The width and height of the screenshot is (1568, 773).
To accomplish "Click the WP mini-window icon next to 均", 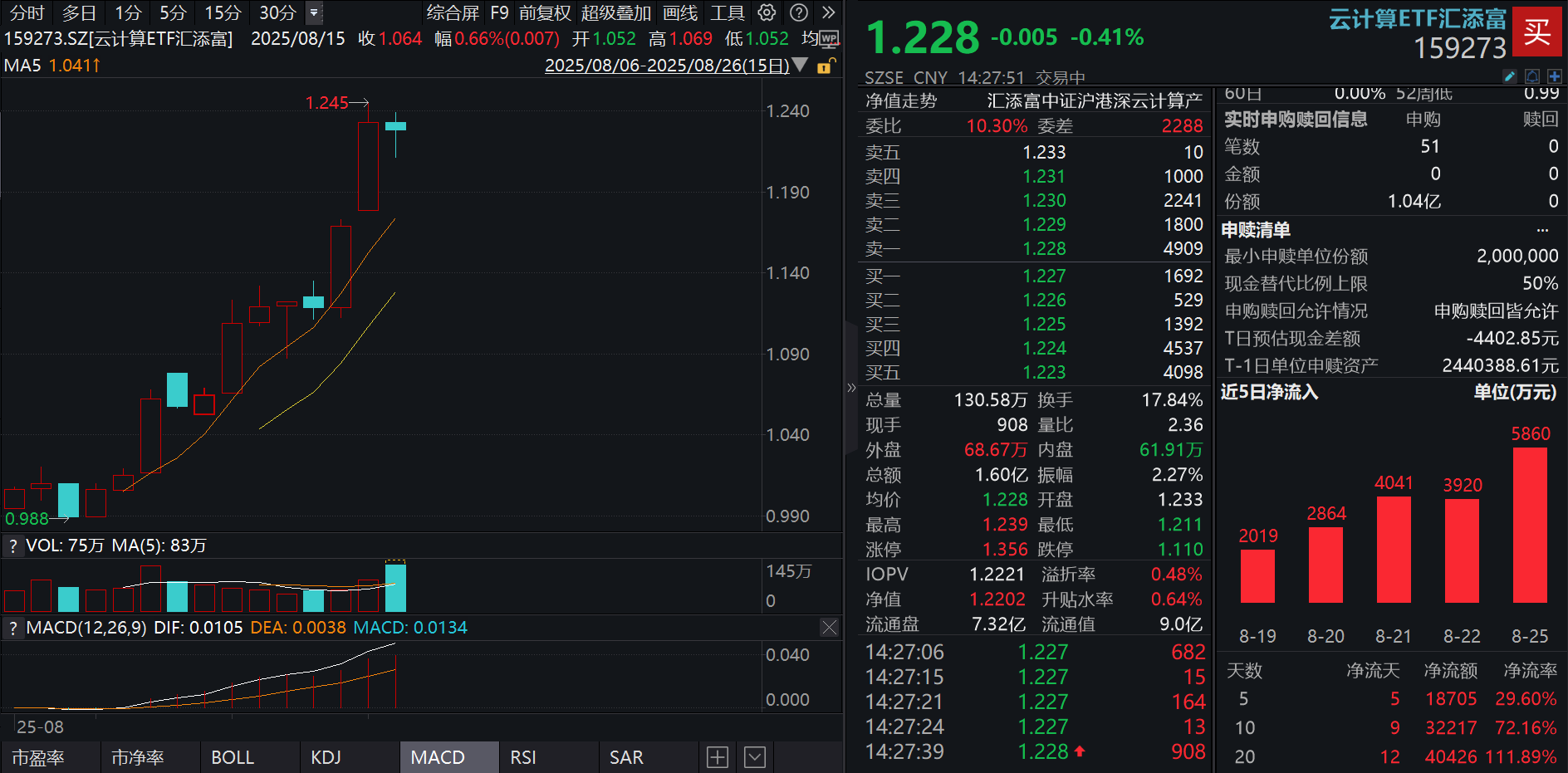I will click(x=828, y=38).
